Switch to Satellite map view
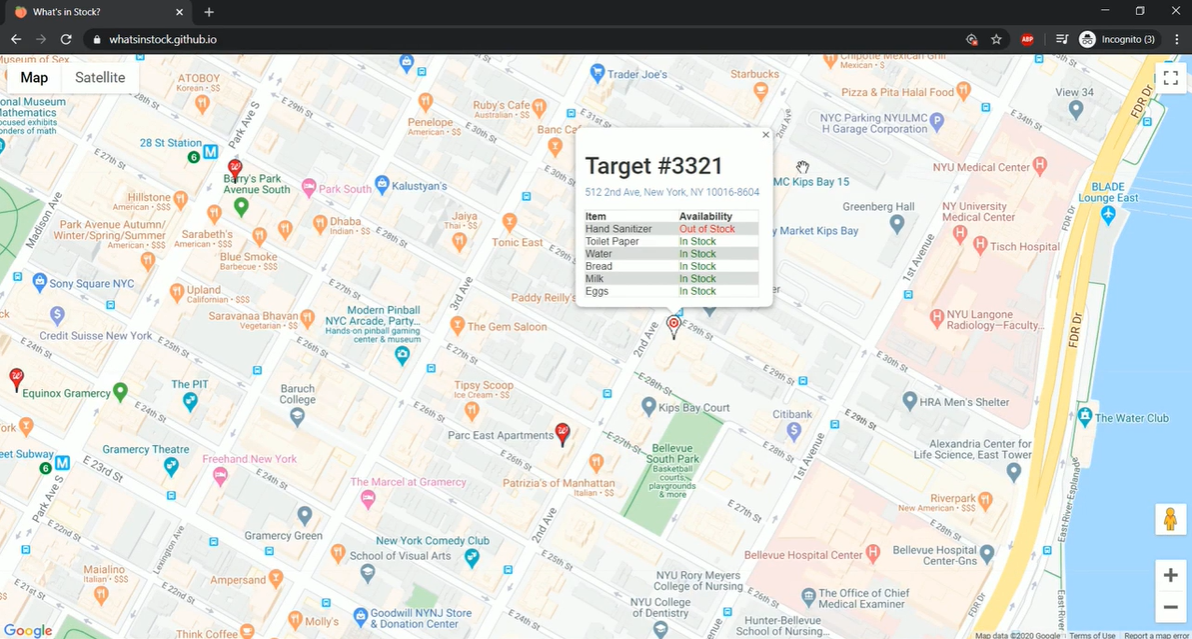 [100, 78]
